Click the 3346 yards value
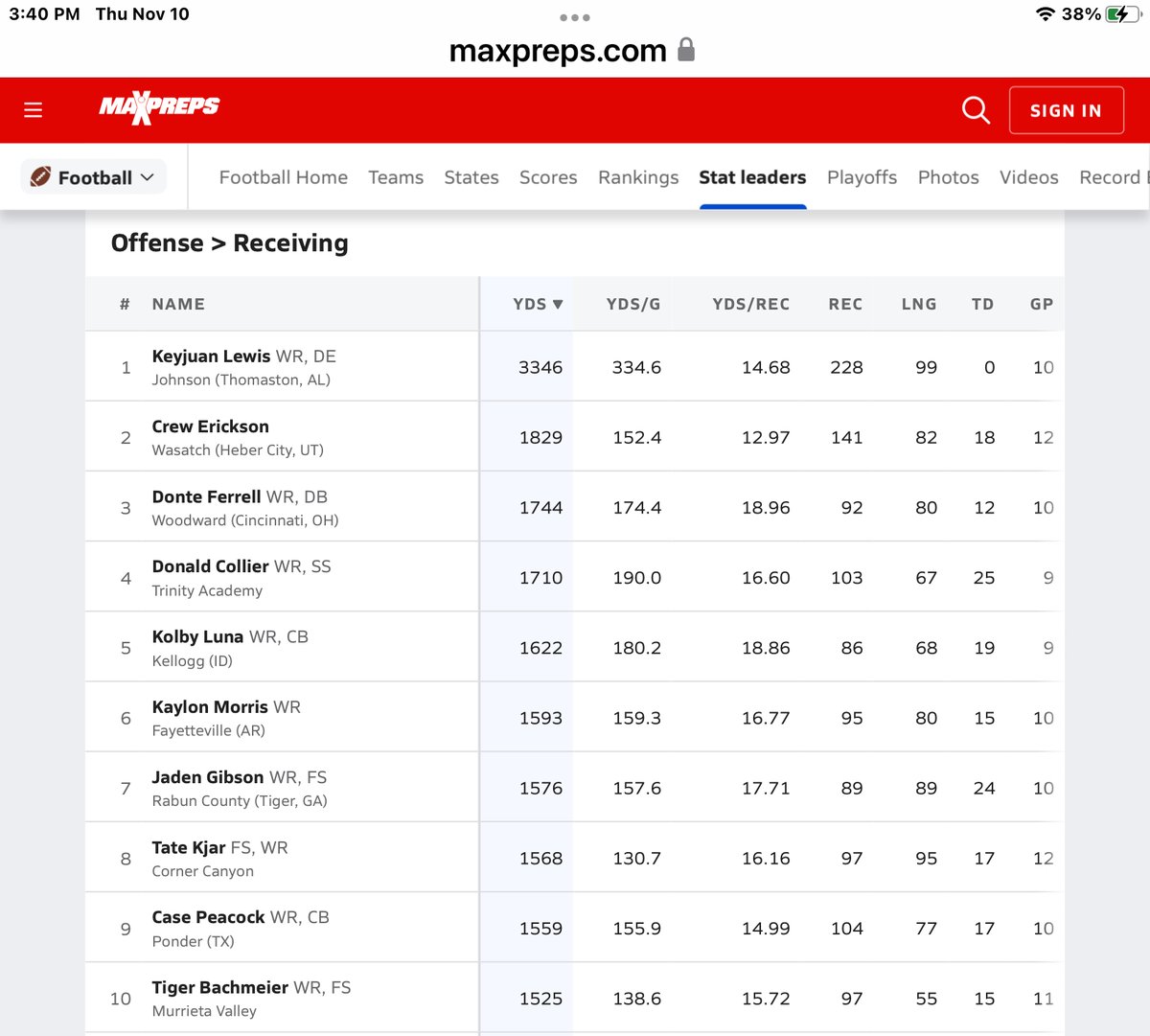Viewport: 1150px width, 1036px height. coord(540,367)
